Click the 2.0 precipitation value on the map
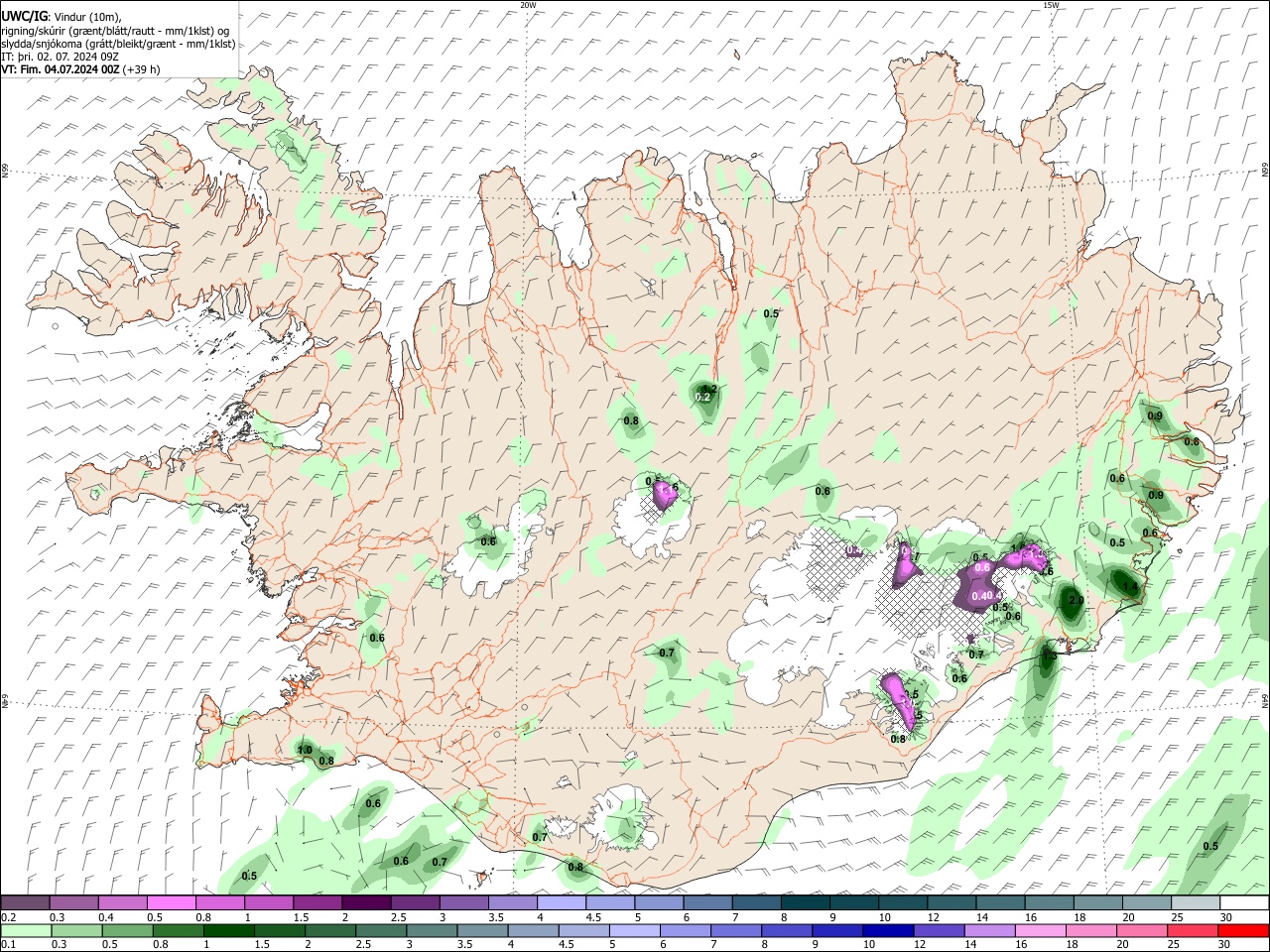1270x952 pixels. [x=1075, y=602]
